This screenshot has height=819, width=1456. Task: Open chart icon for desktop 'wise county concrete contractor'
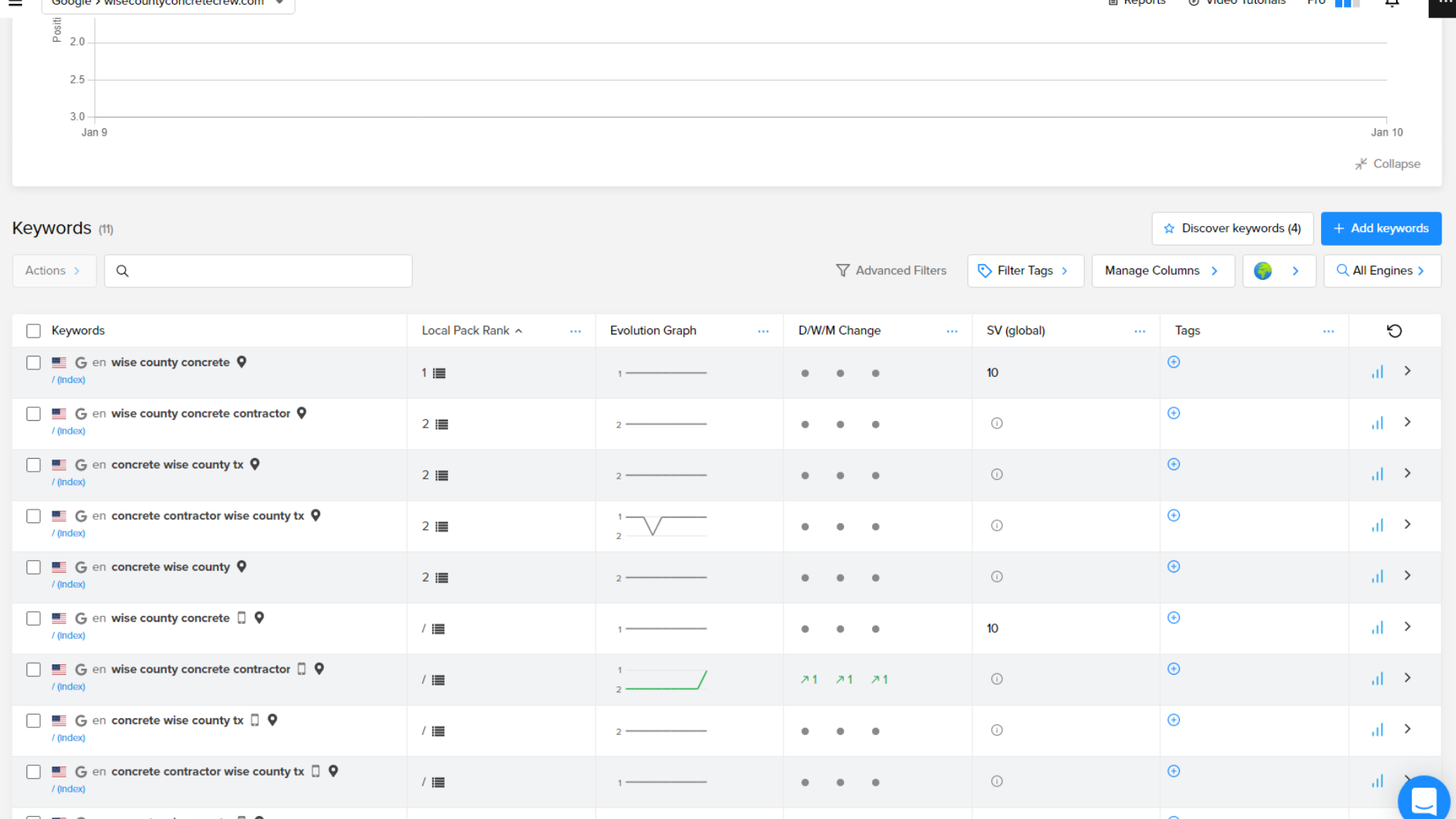point(1377,423)
